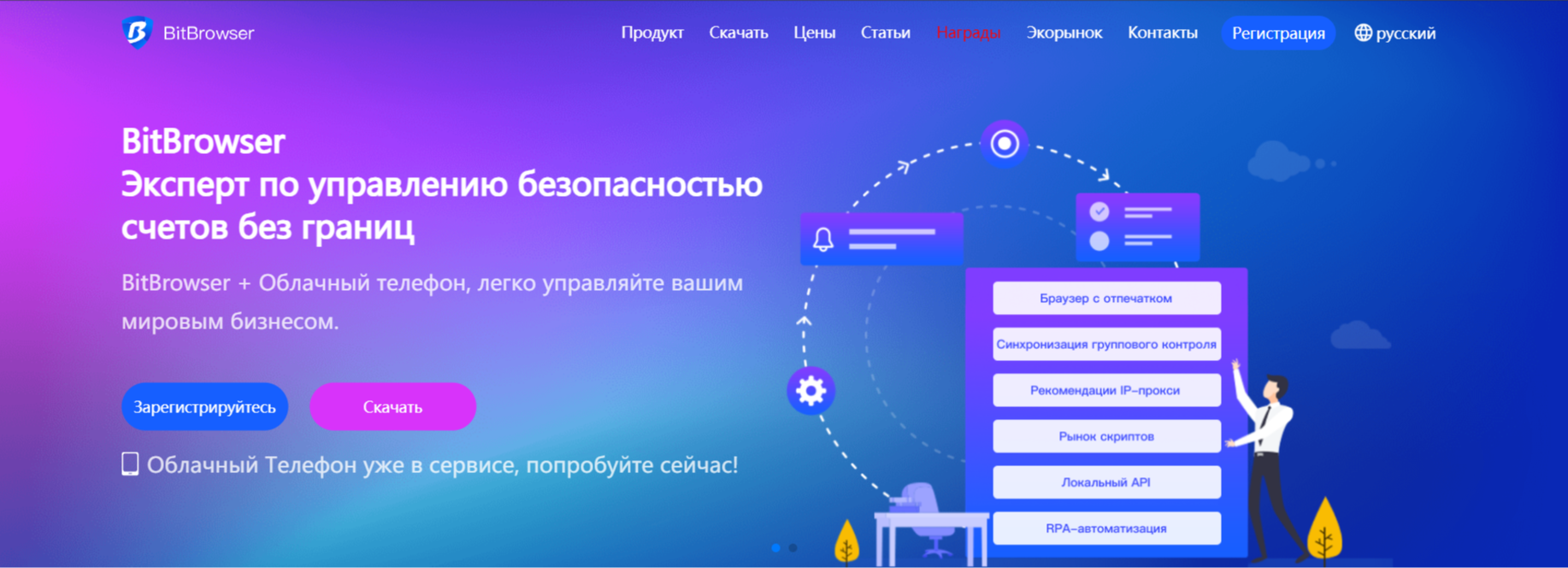Click the RPA-автоматизация card
The image size is (1568, 568).
click(1106, 529)
